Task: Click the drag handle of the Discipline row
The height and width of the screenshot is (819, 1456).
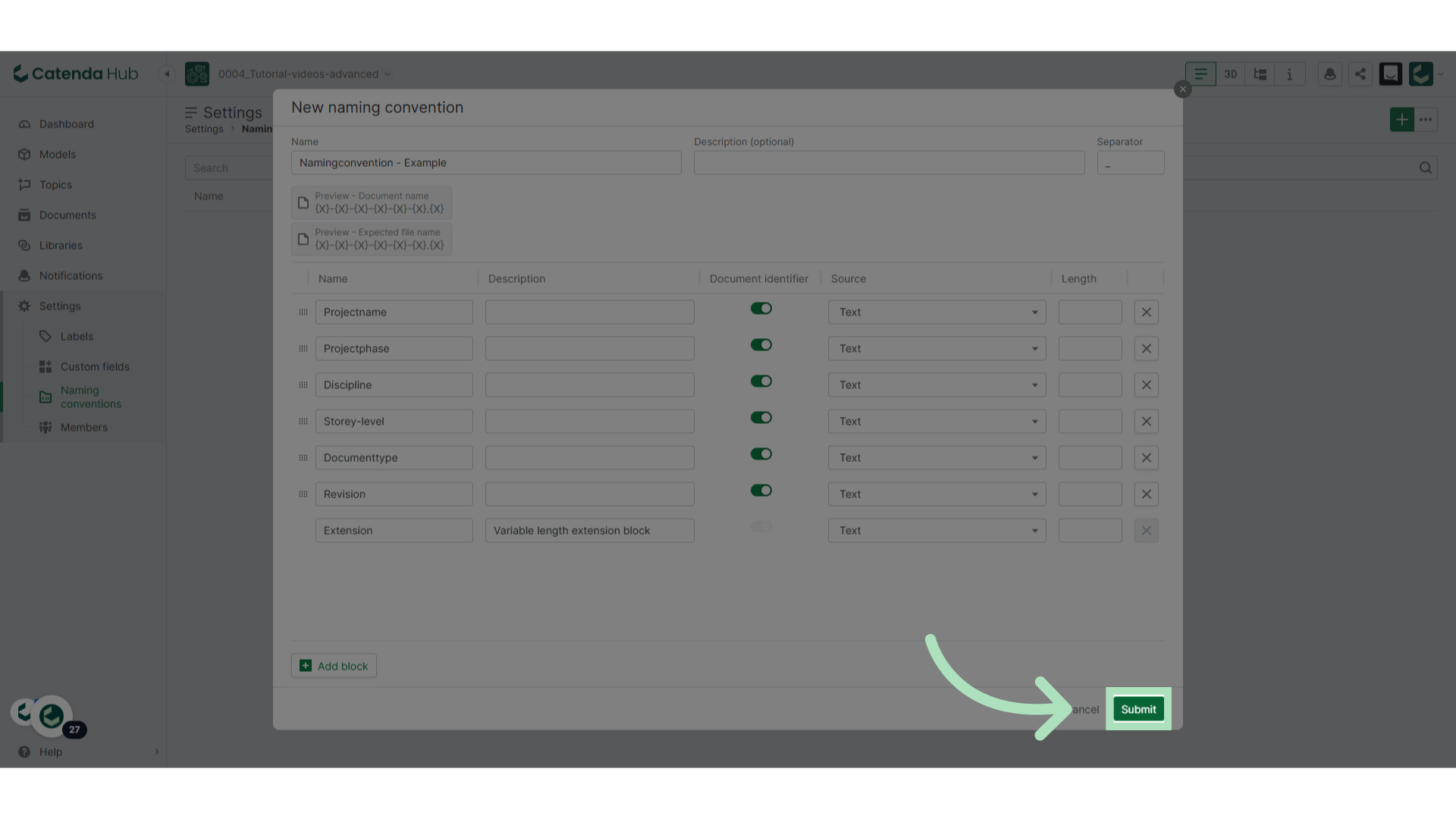Action: [x=303, y=384]
